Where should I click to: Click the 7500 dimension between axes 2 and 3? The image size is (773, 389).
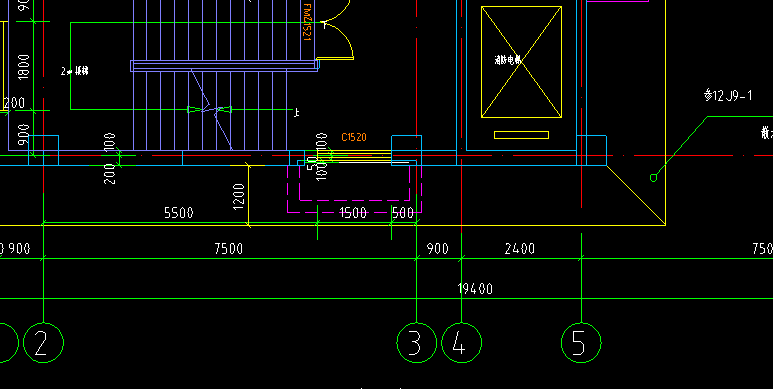[228, 248]
